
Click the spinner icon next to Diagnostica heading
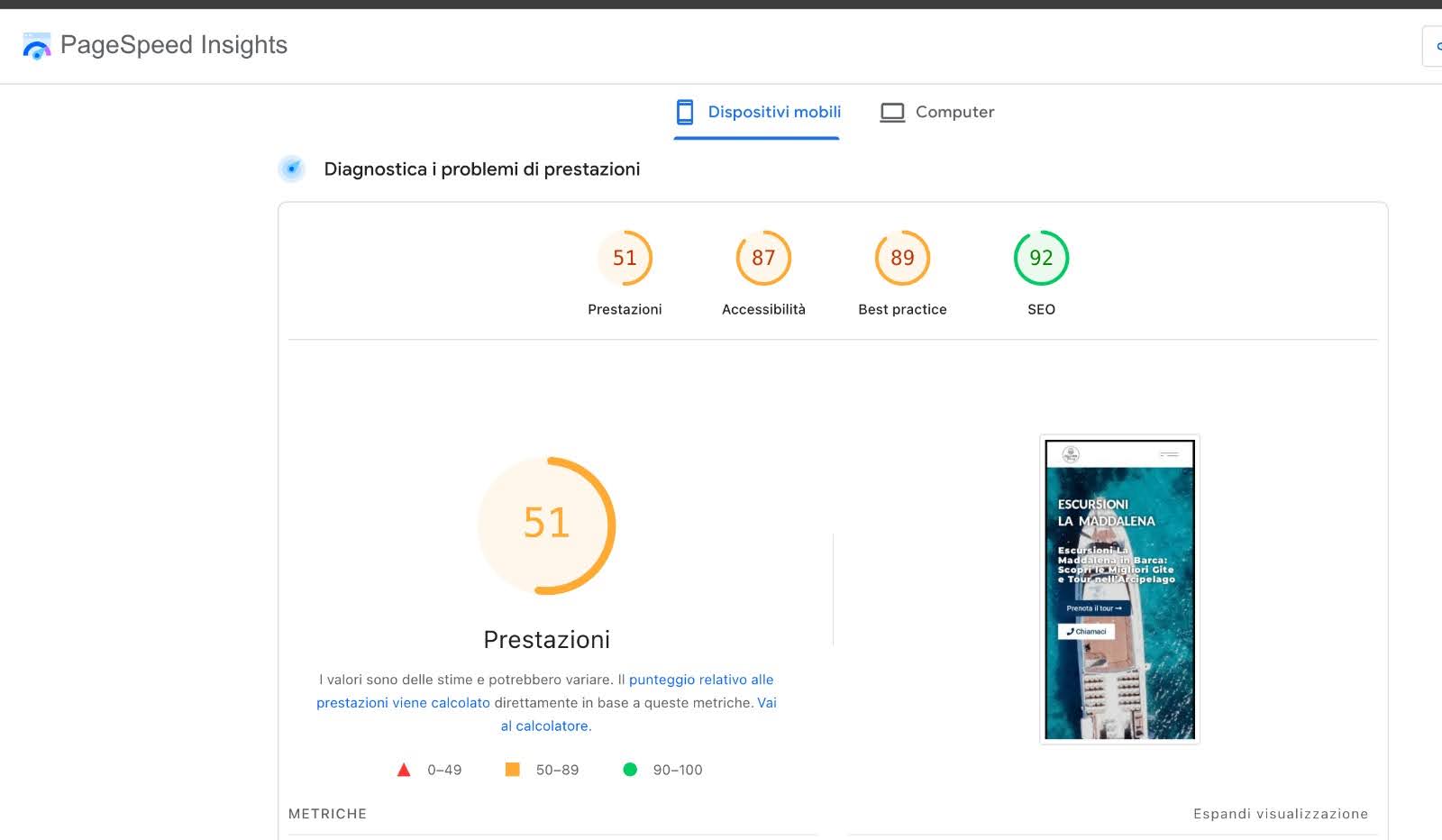coord(291,169)
